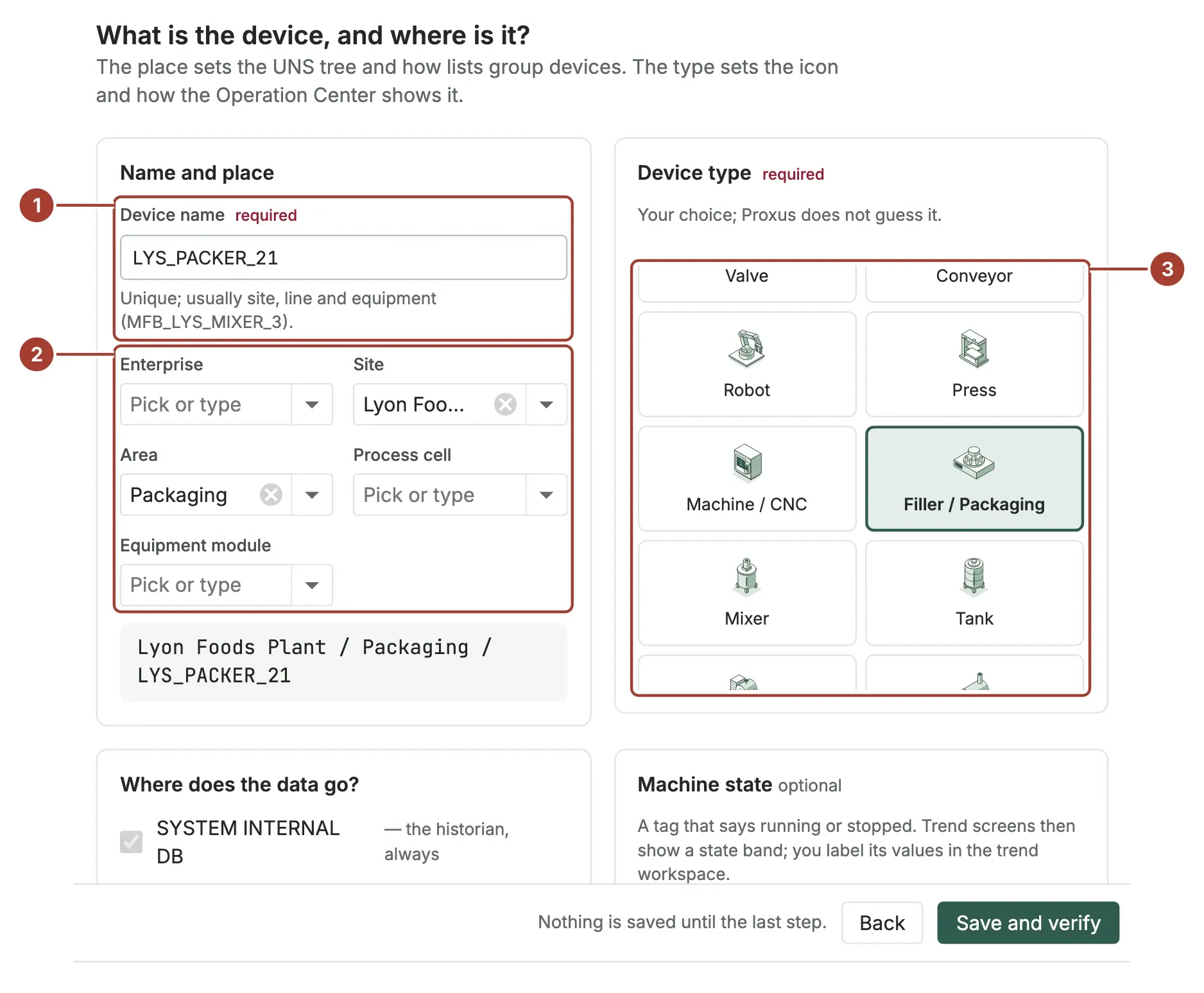This screenshot has height=993, width=1204.
Task: Click the UNS path 'Lyon Foods Plant / Packaging' preview
Action: point(343,662)
